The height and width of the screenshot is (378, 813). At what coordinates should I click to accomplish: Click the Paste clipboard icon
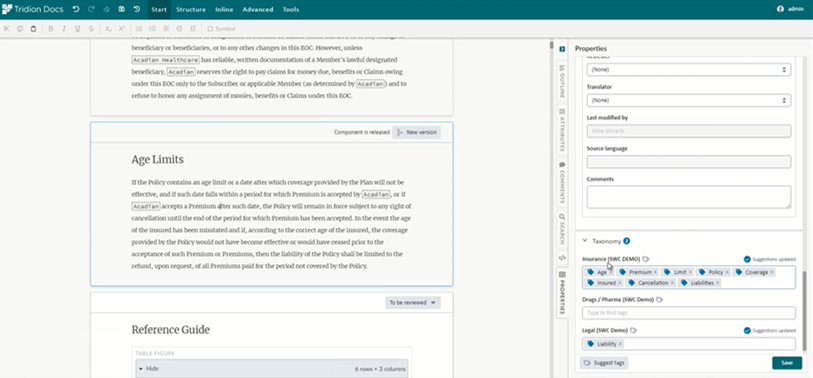coord(33,29)
